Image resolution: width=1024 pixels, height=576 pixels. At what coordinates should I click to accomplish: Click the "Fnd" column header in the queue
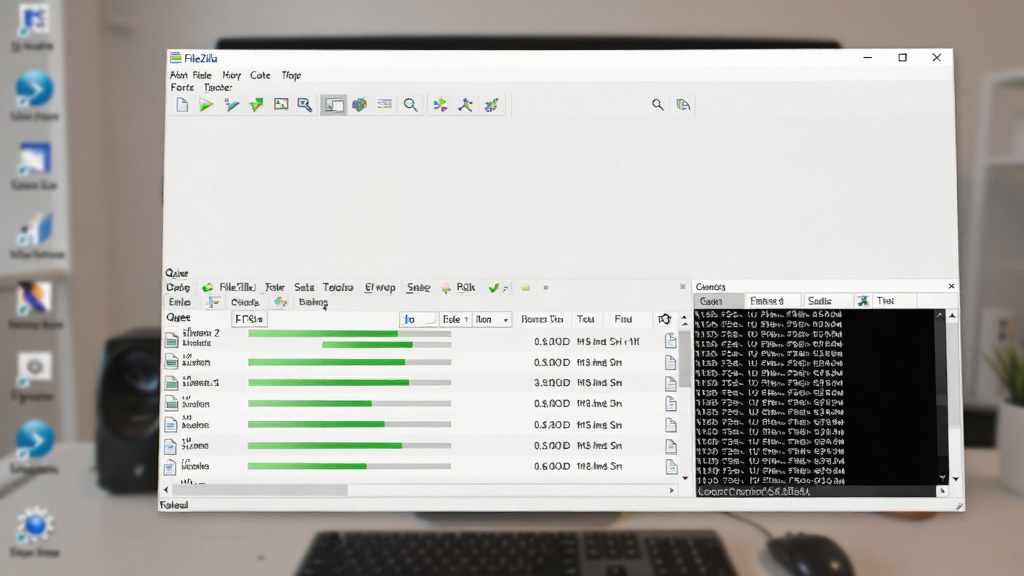(623, 319)
